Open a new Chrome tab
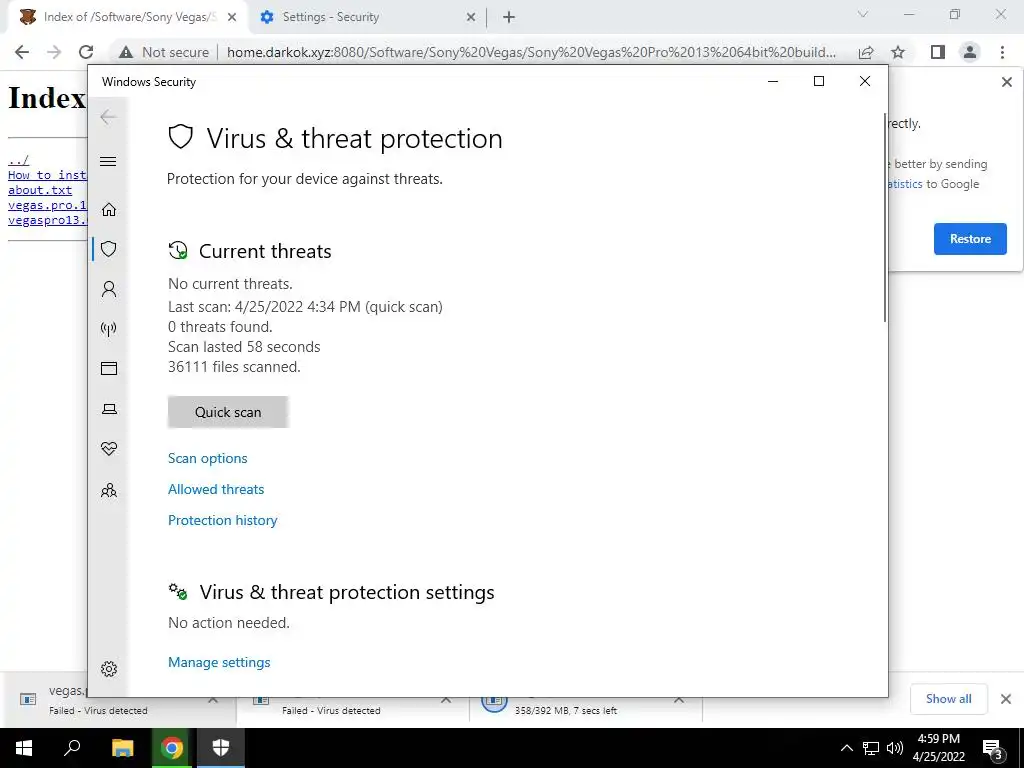The width and height of the screenshot is (1024, 768). [509, 18]
